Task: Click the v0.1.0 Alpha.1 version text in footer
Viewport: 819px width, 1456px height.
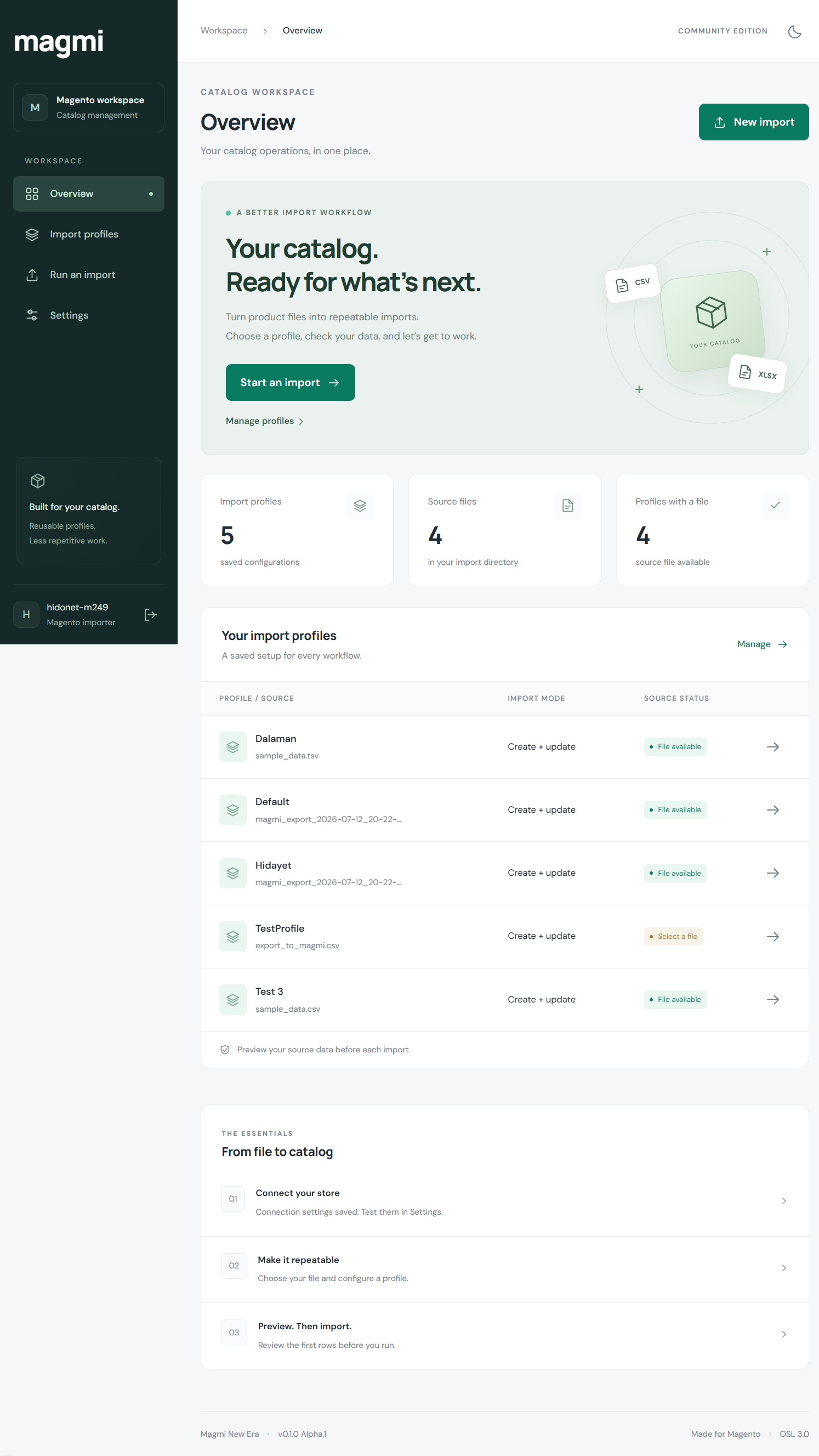Action: (x=302, y=1434)
